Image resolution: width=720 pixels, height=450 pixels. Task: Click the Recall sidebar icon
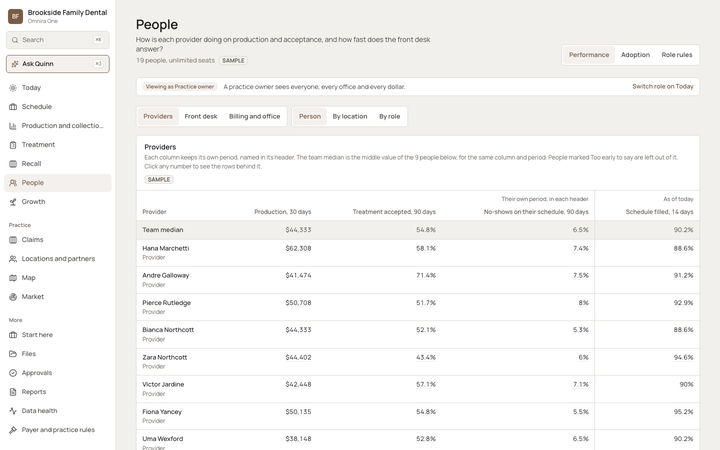13,163
